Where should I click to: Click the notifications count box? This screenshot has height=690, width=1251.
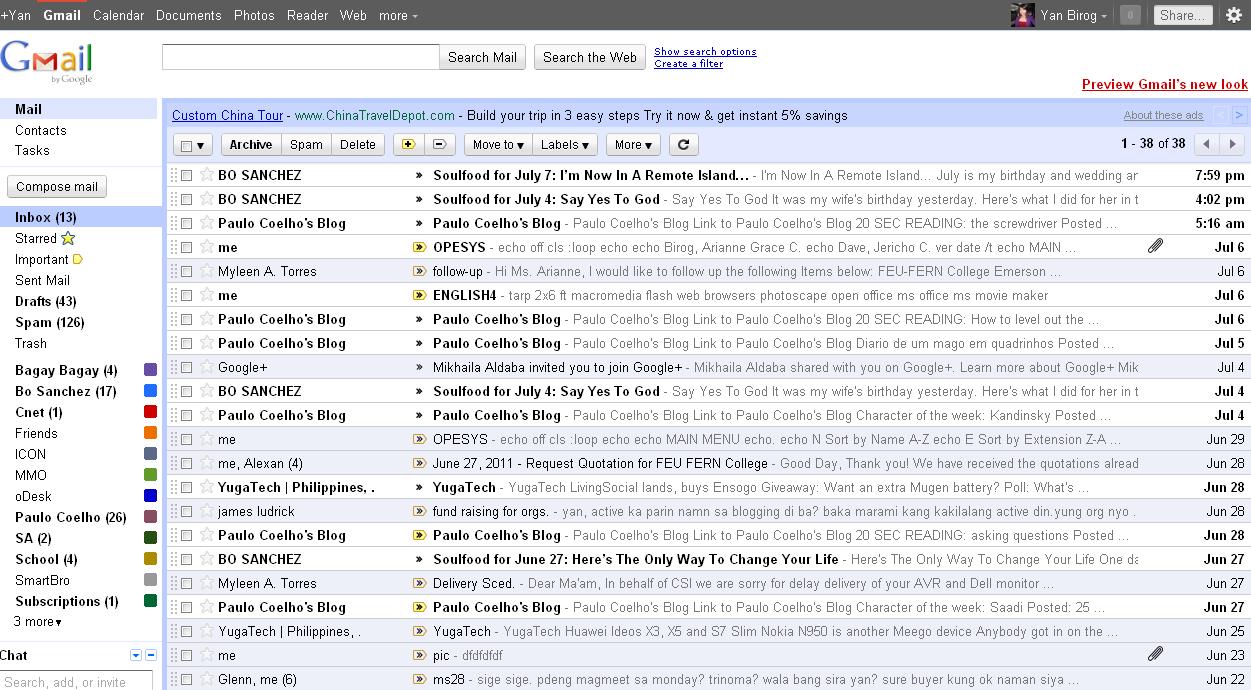1130,15
